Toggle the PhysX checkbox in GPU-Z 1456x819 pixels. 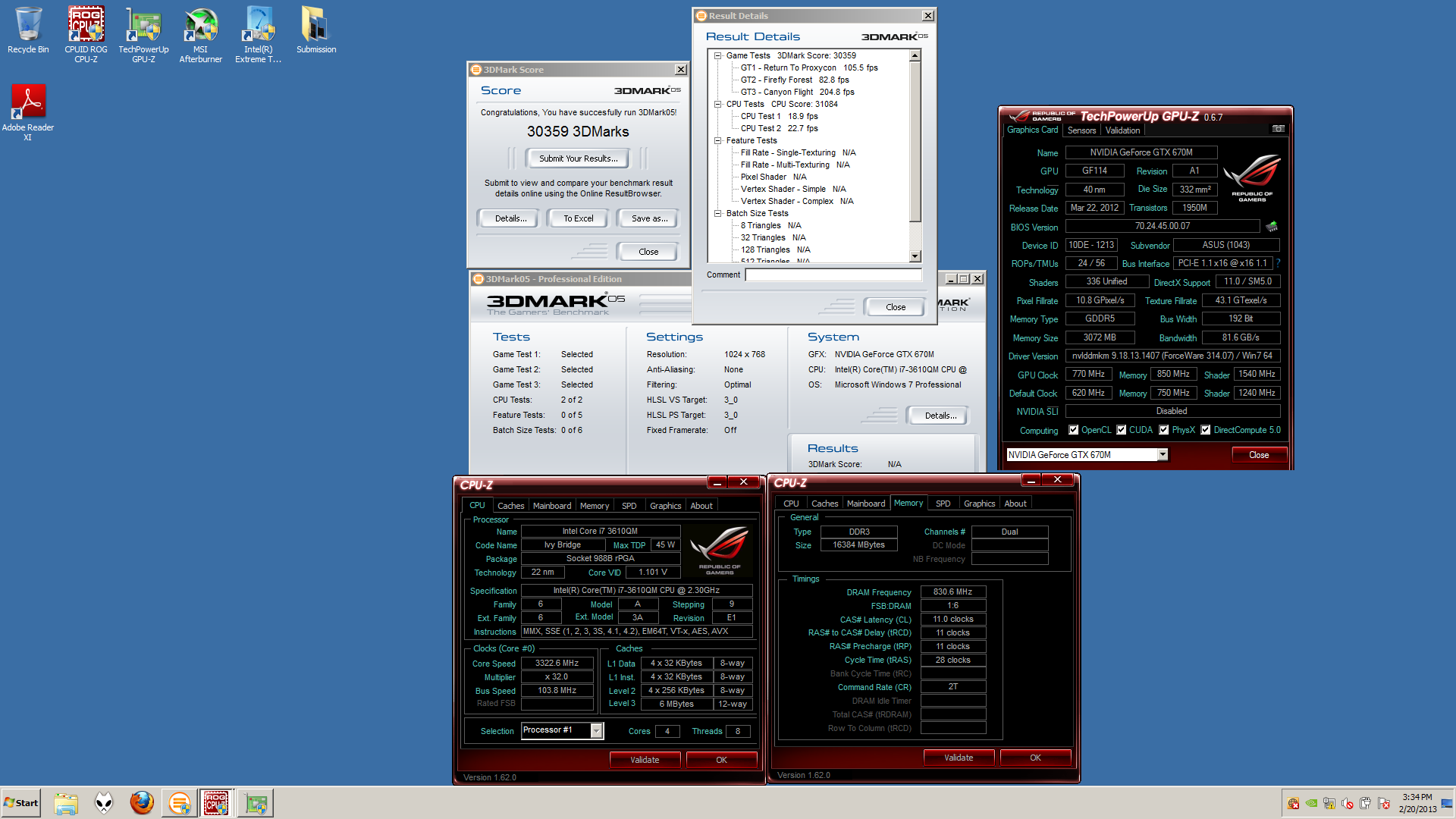point(1163,430)
